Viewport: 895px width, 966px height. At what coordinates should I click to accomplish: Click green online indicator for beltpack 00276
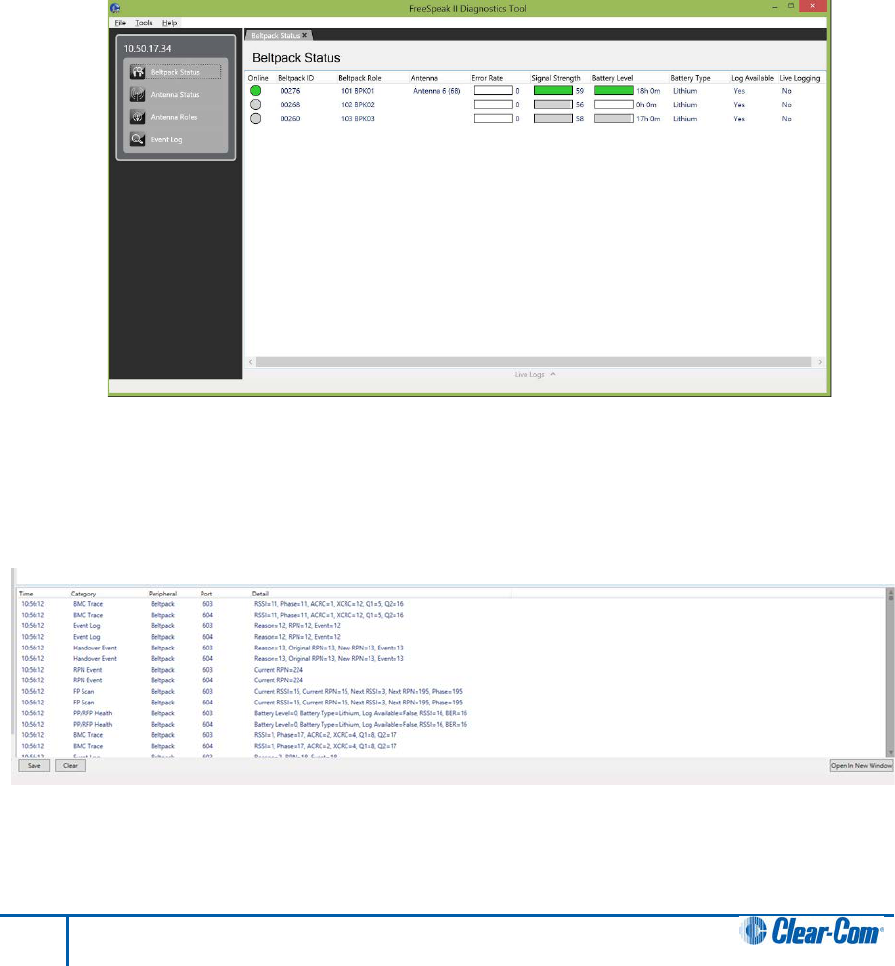click(x=256, y=91)
